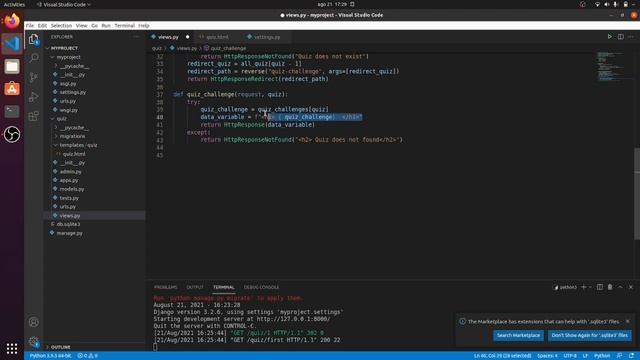
Task: Open settings.py in the file tree
Action: 73,92
